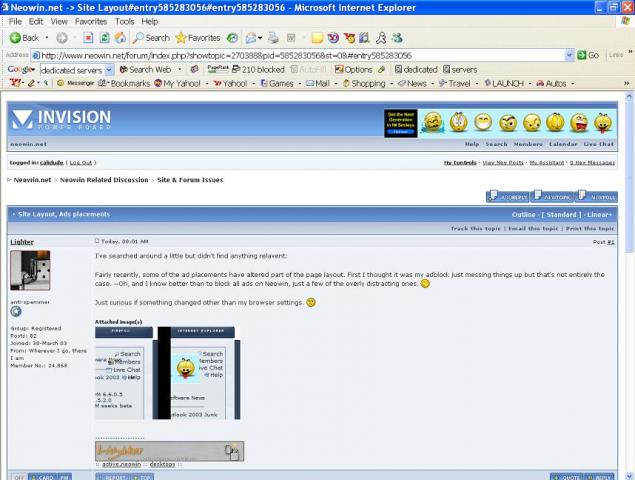Viewport: 635px width, 480px height.
Task: Click the Forward navigation arrow
Action: tap(62, 38)
